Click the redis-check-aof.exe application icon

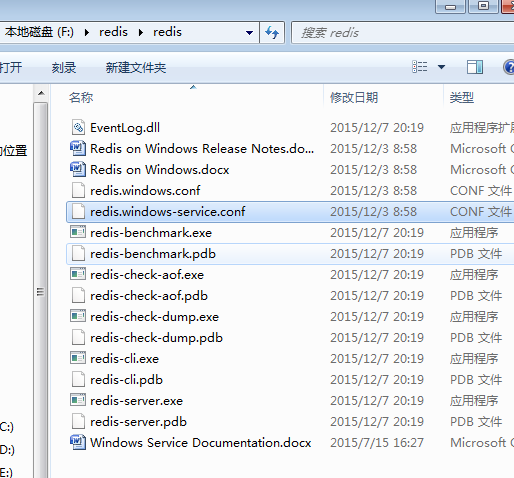pos(78,274)
